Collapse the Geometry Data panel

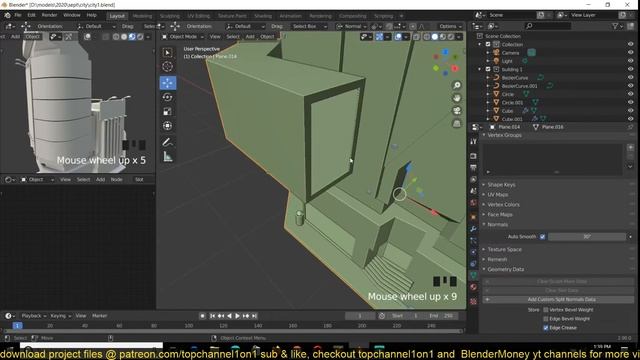(x=505, y=269)
